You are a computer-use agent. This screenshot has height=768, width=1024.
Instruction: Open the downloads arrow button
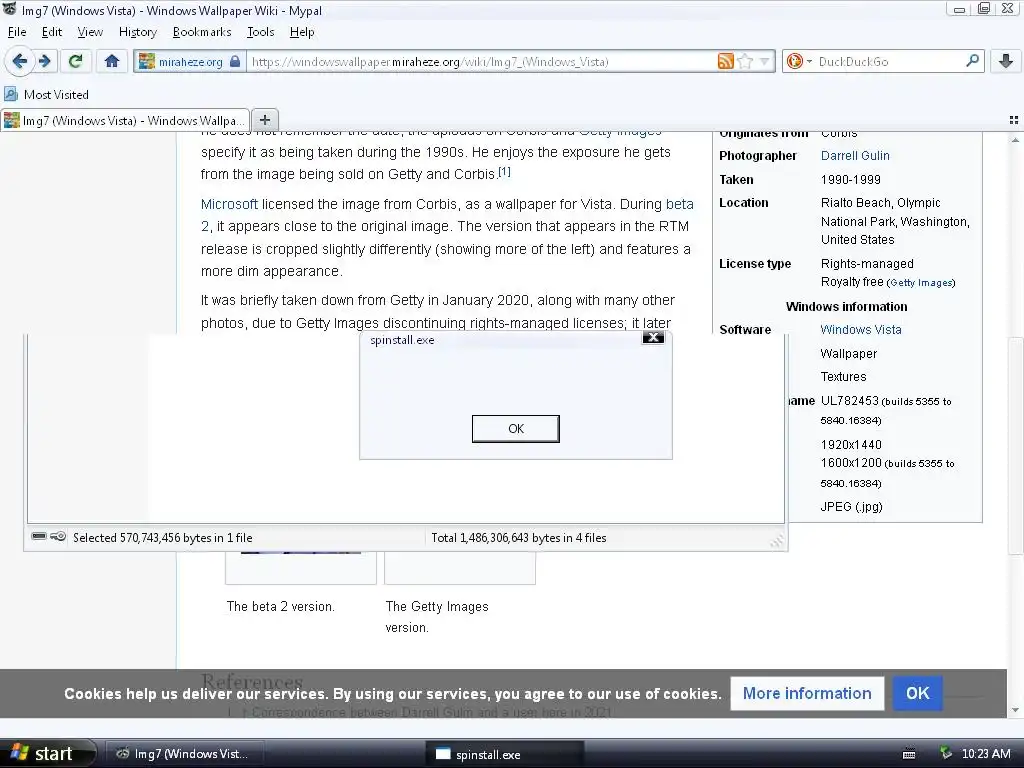(x=1006, y=61)
